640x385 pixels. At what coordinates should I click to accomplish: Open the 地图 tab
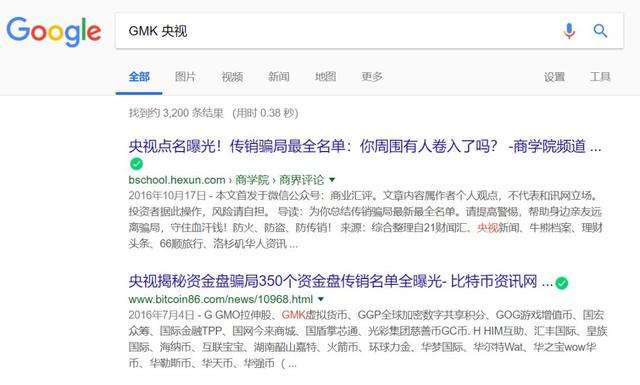[x=325, y=76]
